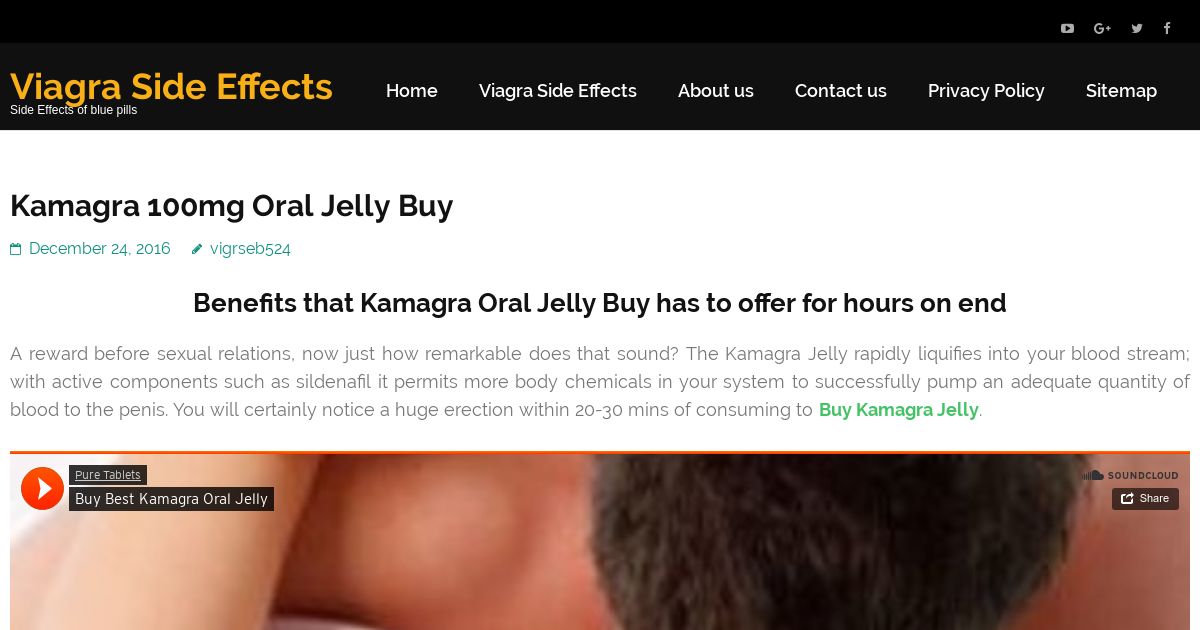Viewport: 1200px width, 630px height.
Task: Open the Google Plus social icon
Action: 1102,28
